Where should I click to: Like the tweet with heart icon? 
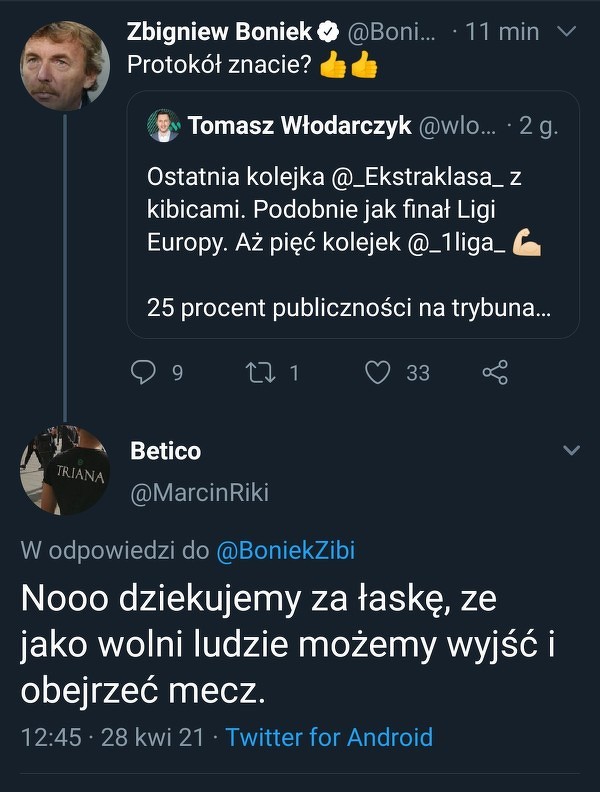[x=377, y=372]
